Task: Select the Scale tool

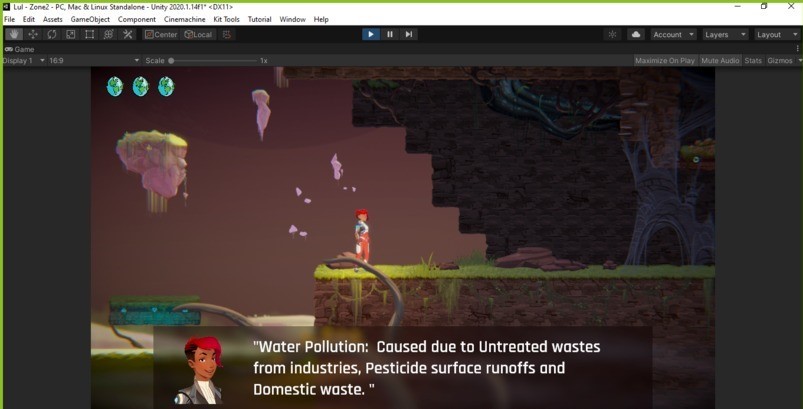Action: (71, 34)
